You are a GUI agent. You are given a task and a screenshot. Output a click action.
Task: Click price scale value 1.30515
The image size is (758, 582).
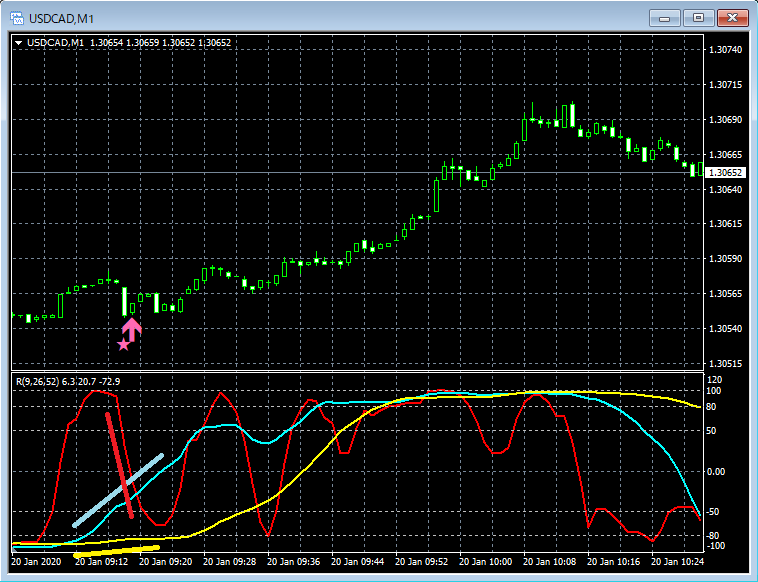725,363
